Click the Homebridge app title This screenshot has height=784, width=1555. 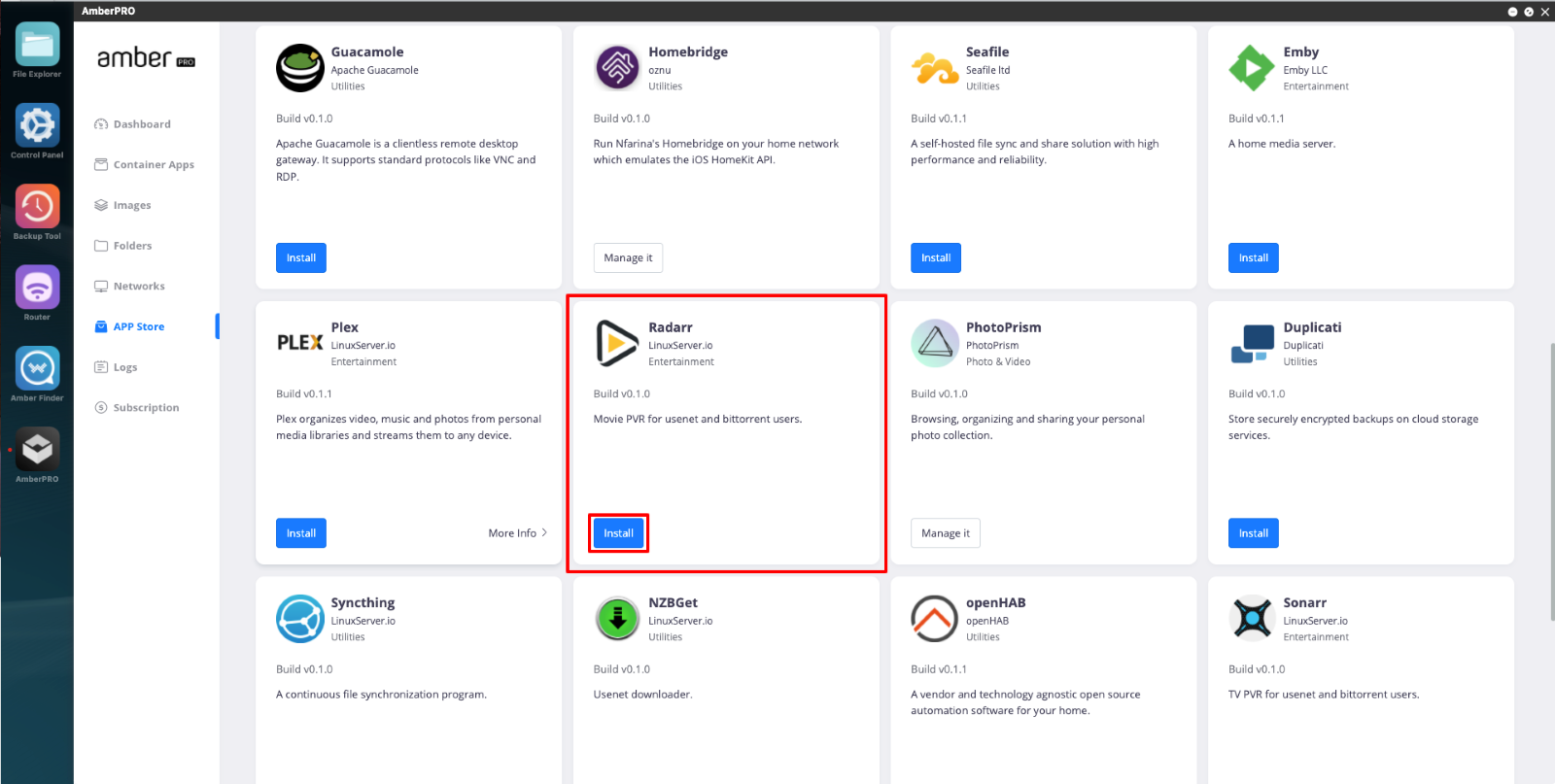point(688,52)
